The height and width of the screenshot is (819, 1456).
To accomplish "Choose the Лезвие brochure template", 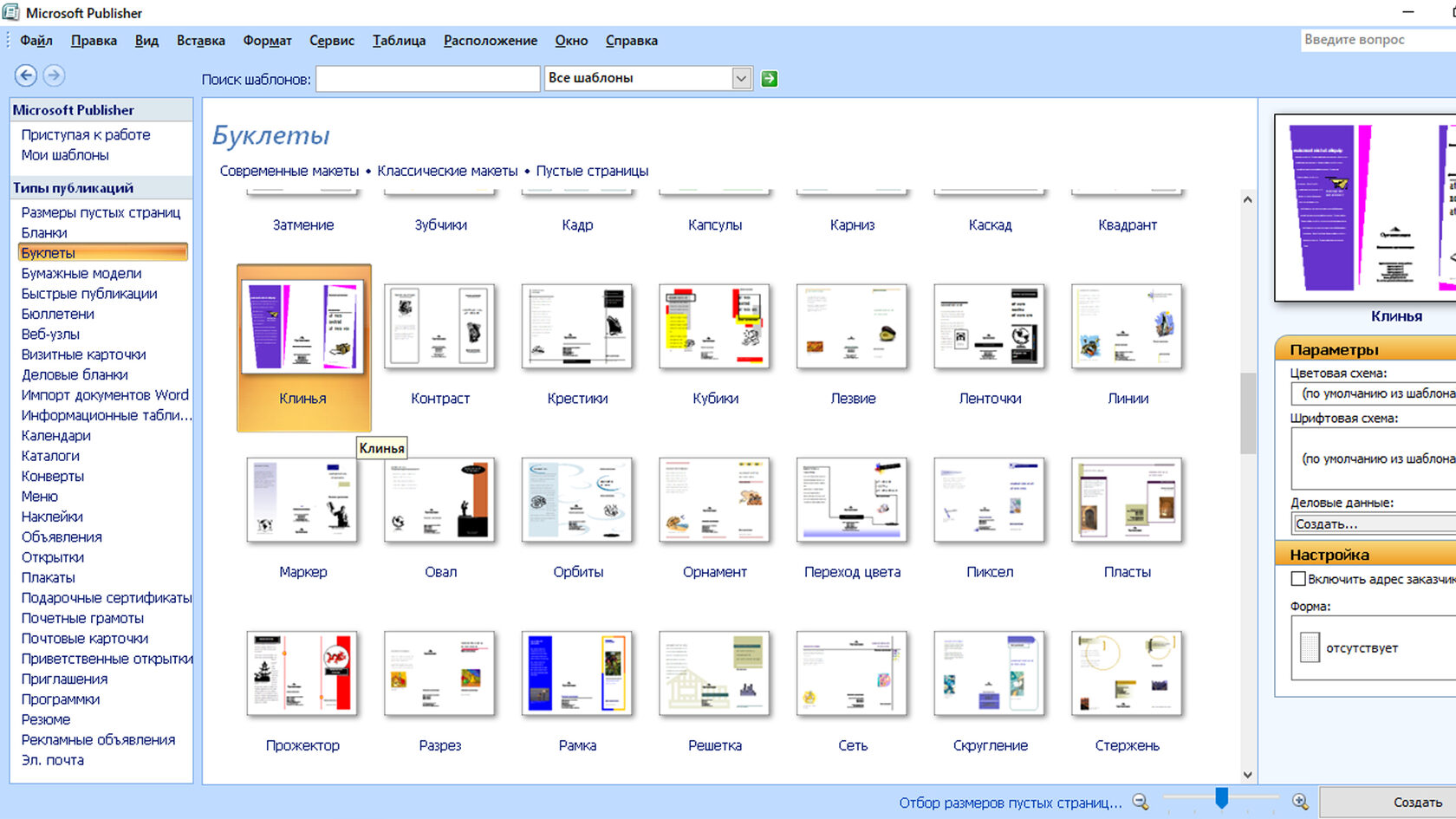I will point(852,327).
